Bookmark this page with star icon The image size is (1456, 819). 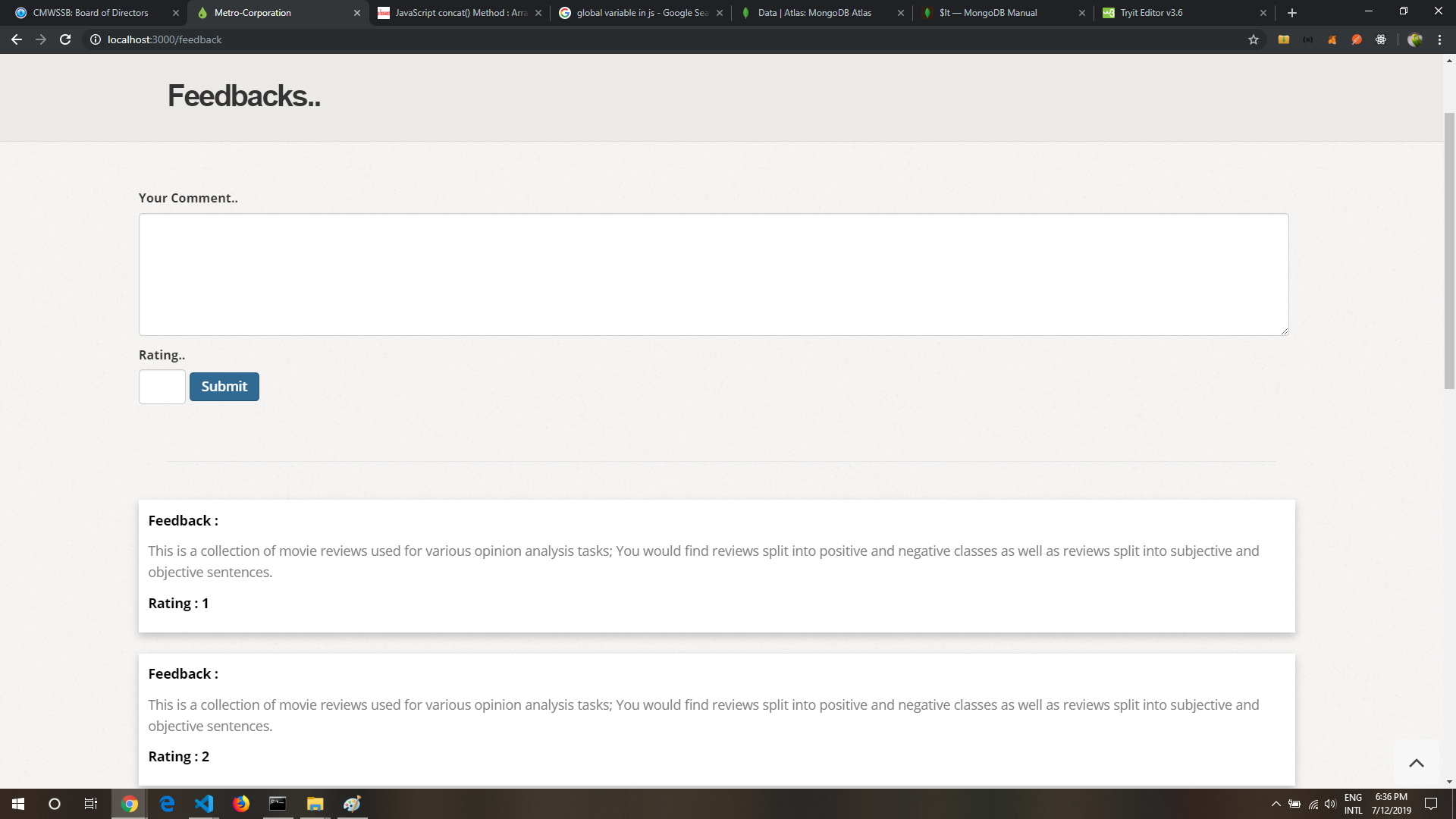[x=1254, y=39]
